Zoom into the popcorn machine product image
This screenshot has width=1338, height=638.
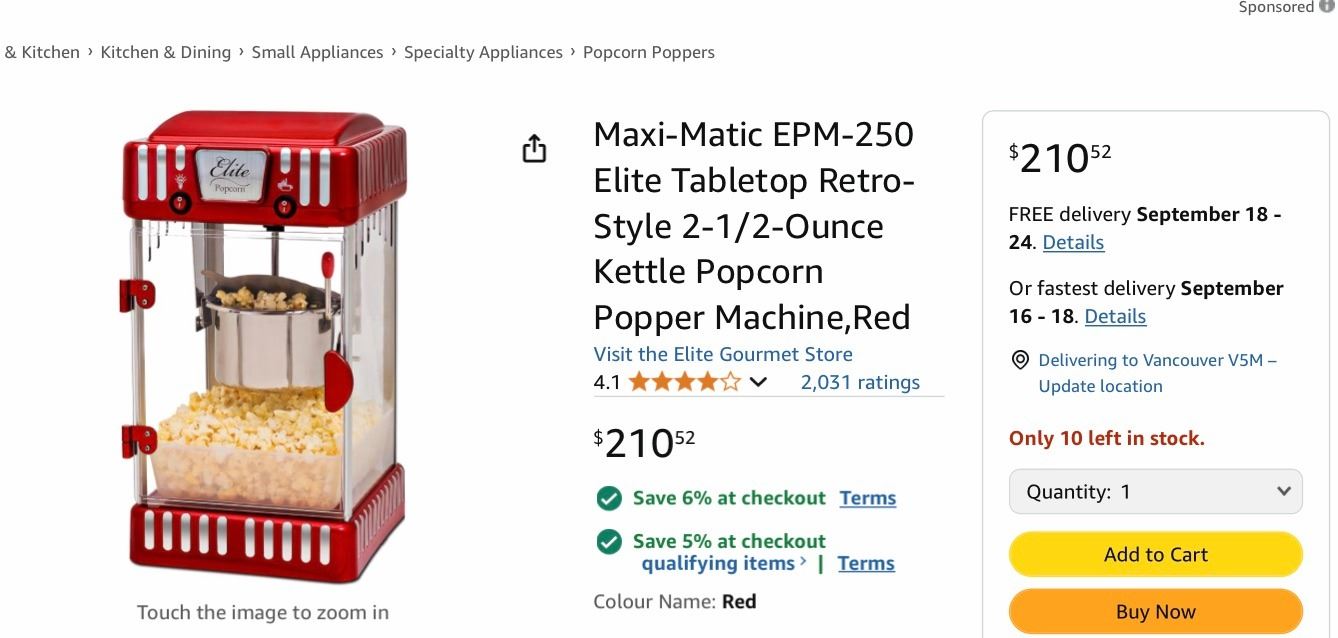tap(264, 345)
